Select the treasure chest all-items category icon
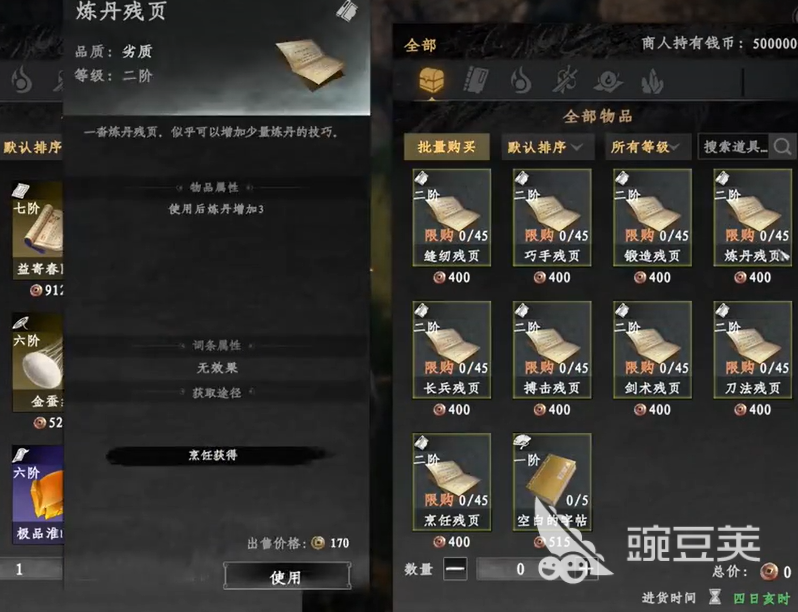Screen dimensions: 798x612 pyautogui.click(x=432, y=81)
